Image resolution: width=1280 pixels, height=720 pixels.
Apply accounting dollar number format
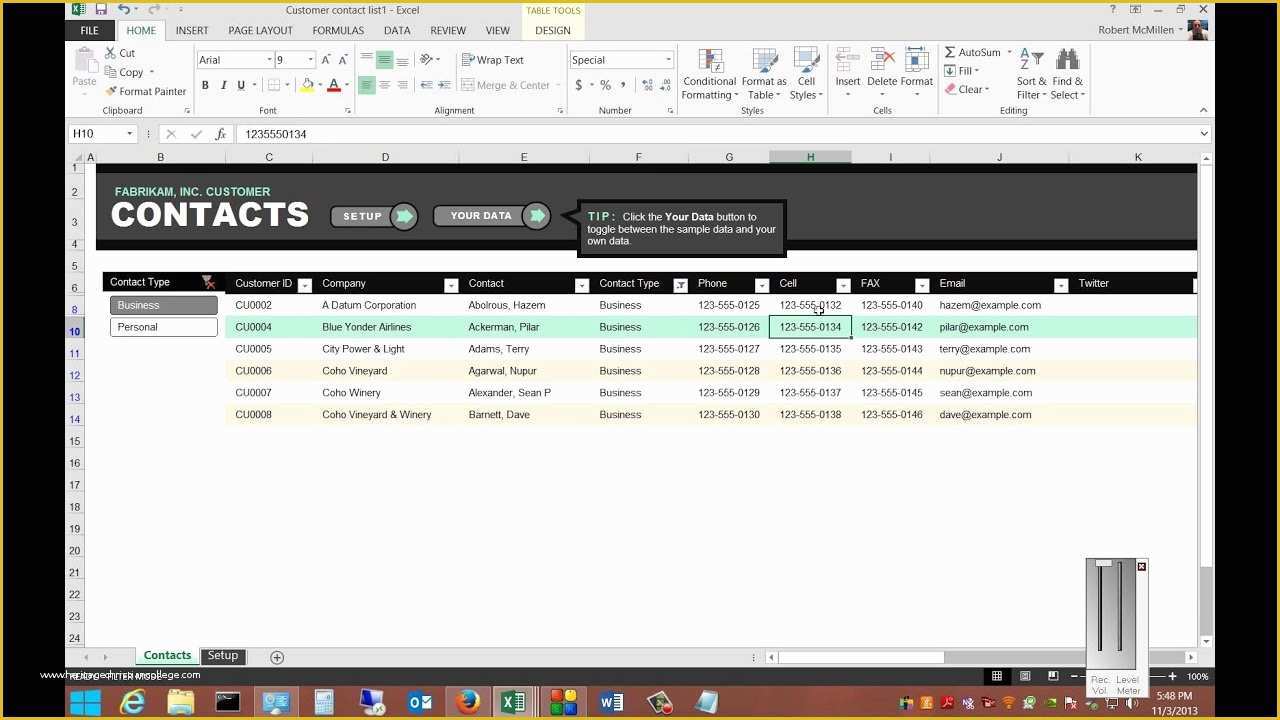[x=579, y=85]
